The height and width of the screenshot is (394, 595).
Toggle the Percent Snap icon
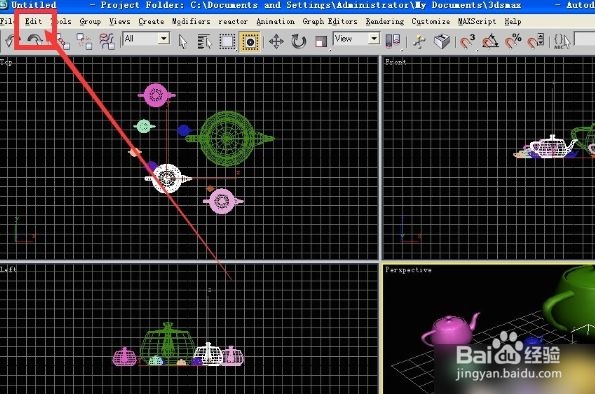point(513,41)
